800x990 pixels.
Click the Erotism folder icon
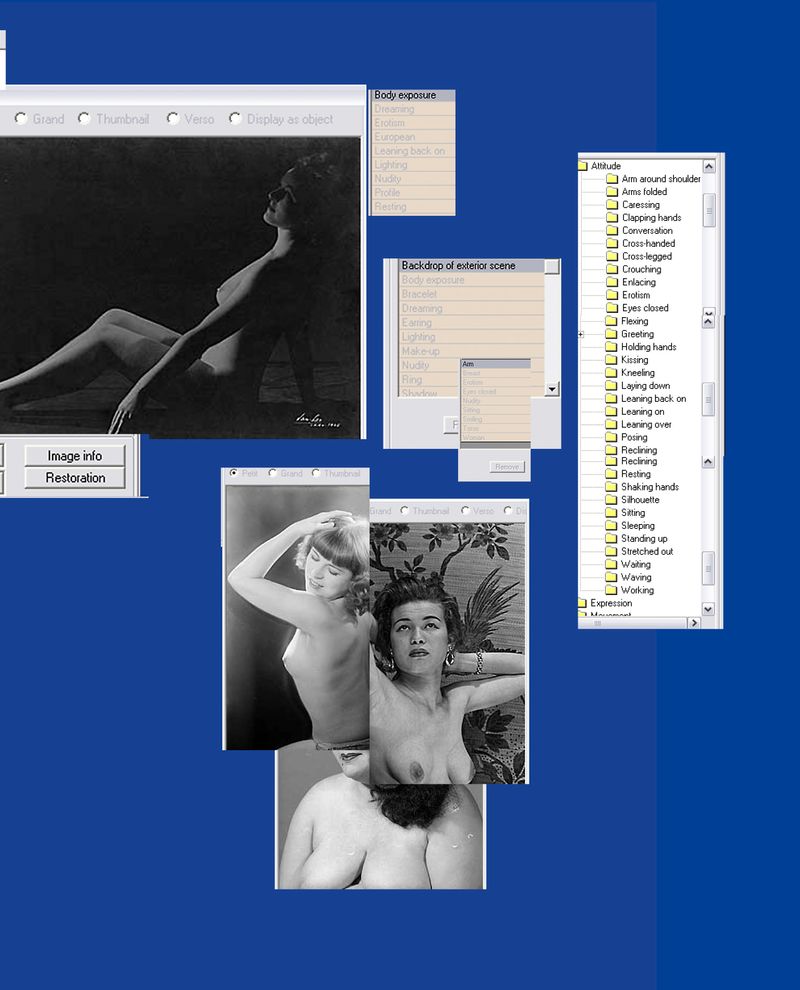[x=613, y=294]
